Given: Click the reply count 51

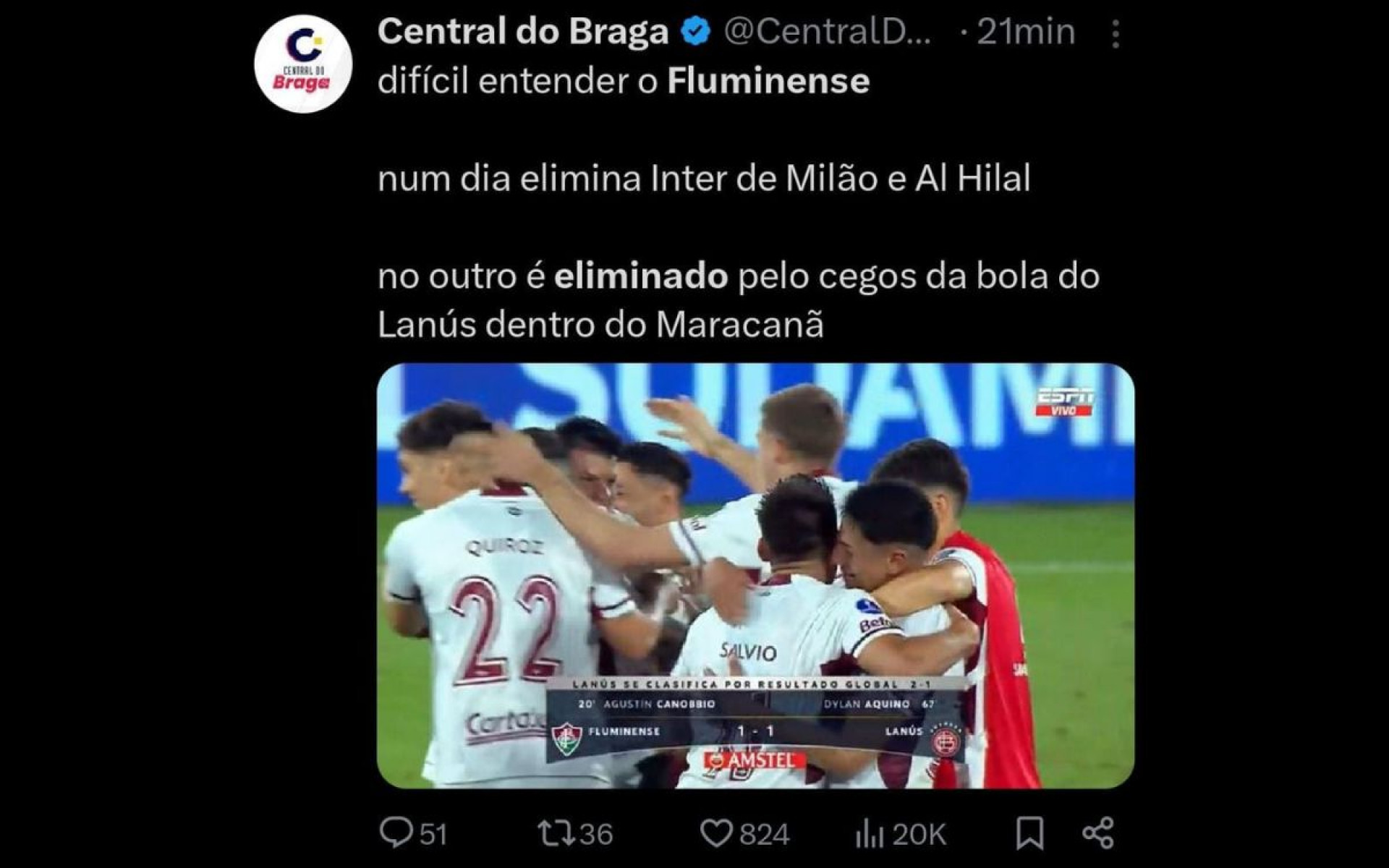Looking at the screenshot, I should (433, 834).
